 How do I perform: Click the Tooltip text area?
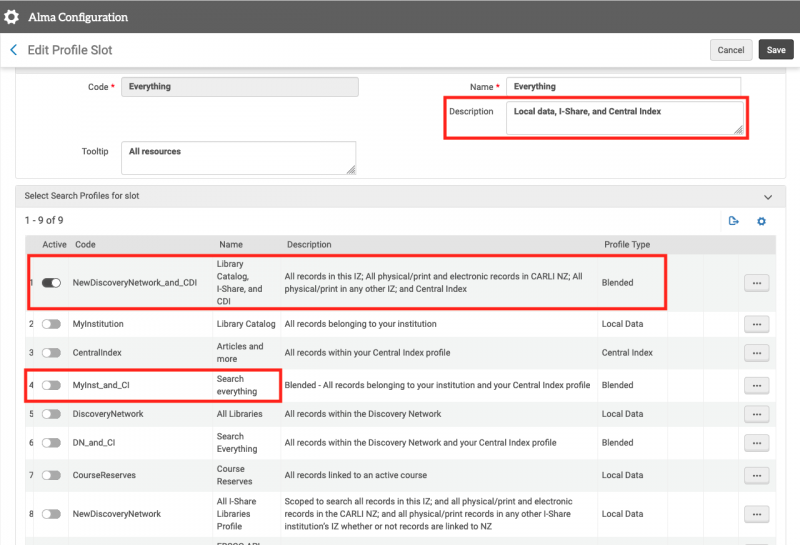238,158
